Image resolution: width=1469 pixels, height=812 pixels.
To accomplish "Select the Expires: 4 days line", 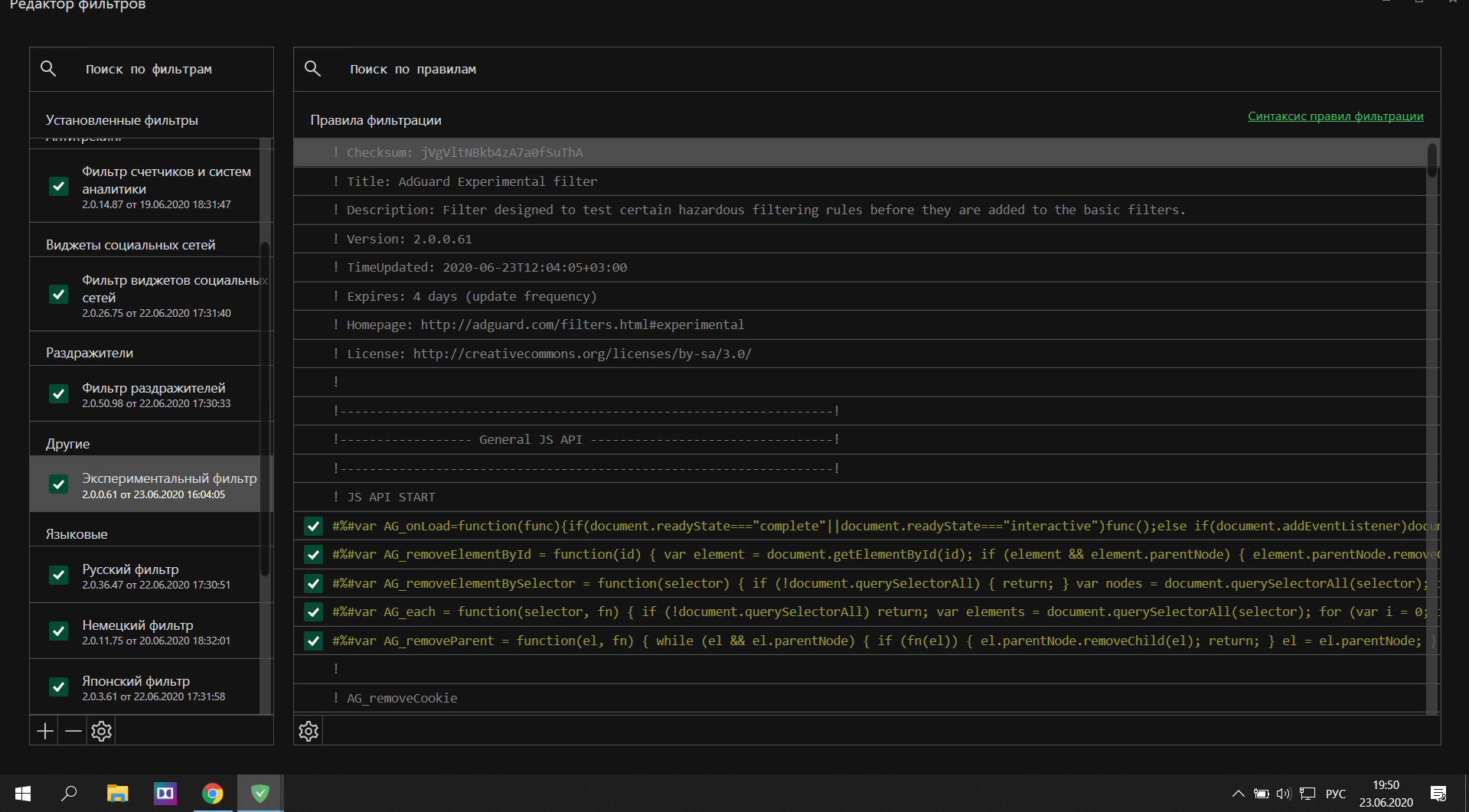I will coord(860,296).
